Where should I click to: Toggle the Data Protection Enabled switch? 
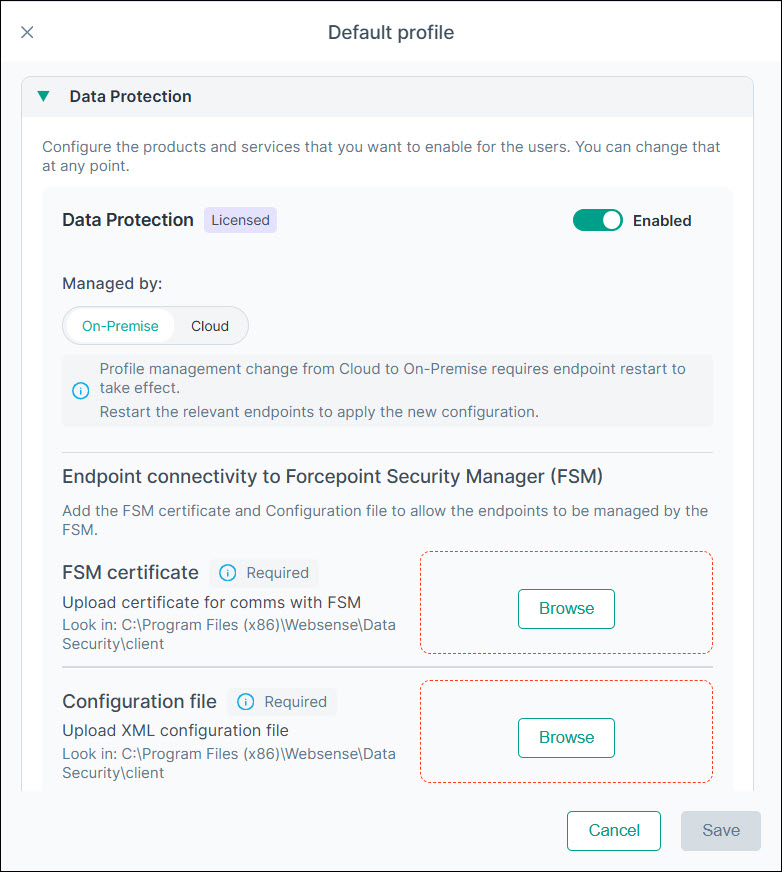[x=597, y=220]
